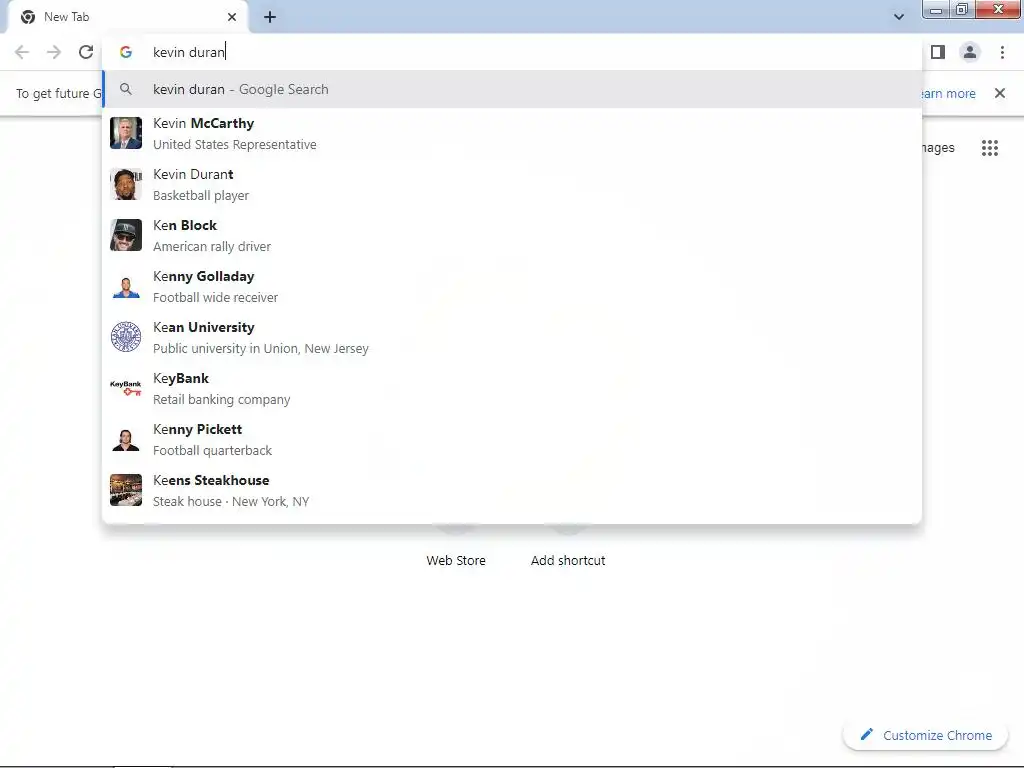This screenshot has height=768, width=1024.
Task: Restore down the Chrome window
Action: point(961,10)
